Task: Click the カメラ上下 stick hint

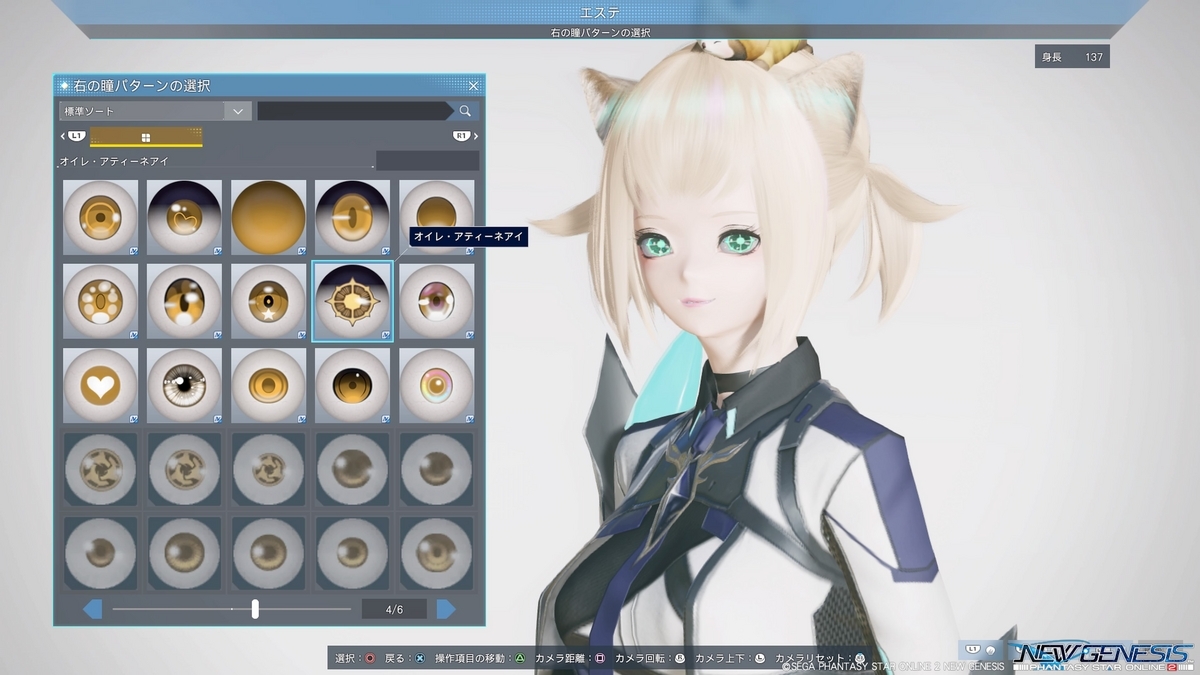Action: tap(730, 659)
